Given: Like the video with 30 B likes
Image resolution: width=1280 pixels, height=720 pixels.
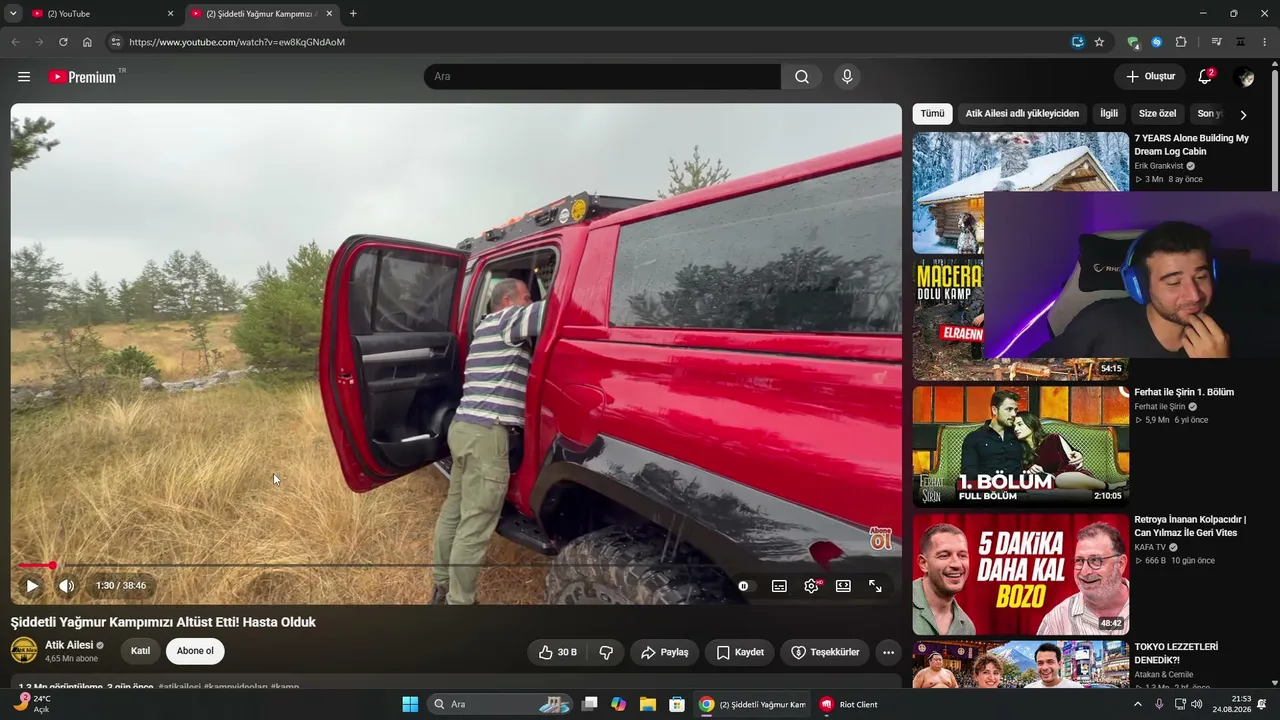Looking at the screenshot, I should [557, 652].
